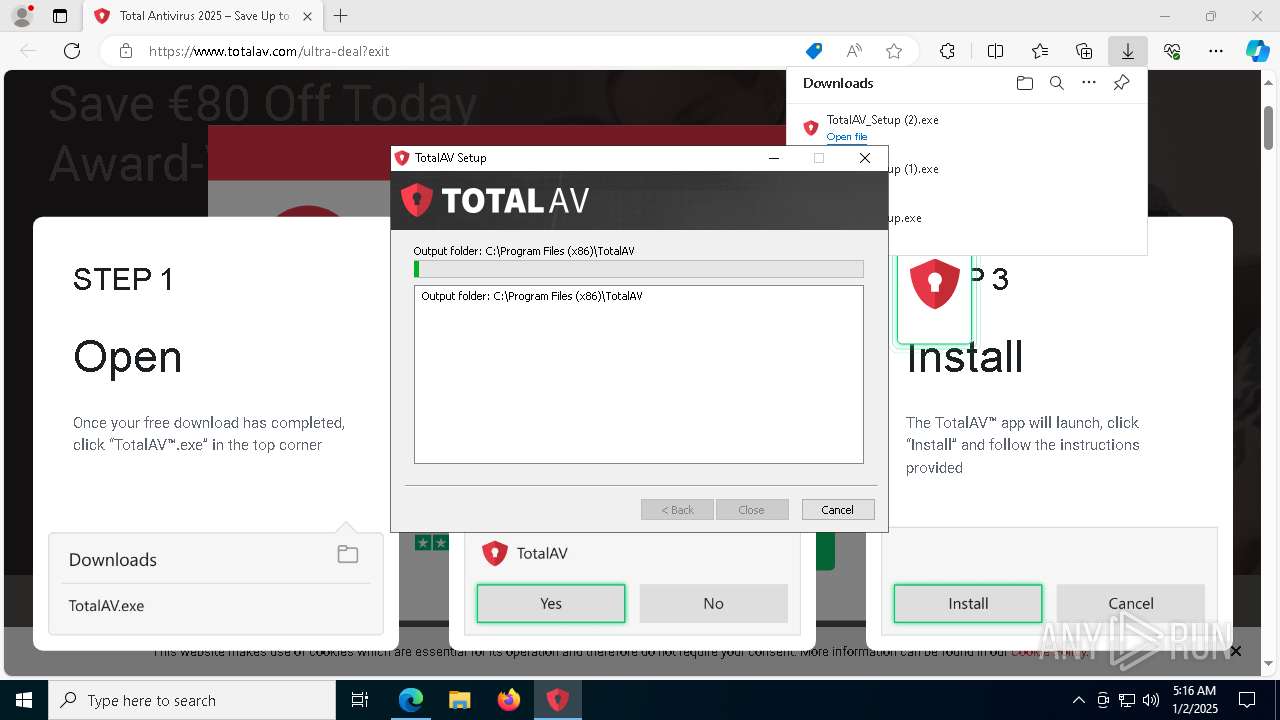Image resolution: width=1280 pixels, height=720 pixels.
Task: Click the TotalAV shield logo in installer header
Action: pos(416,200)
